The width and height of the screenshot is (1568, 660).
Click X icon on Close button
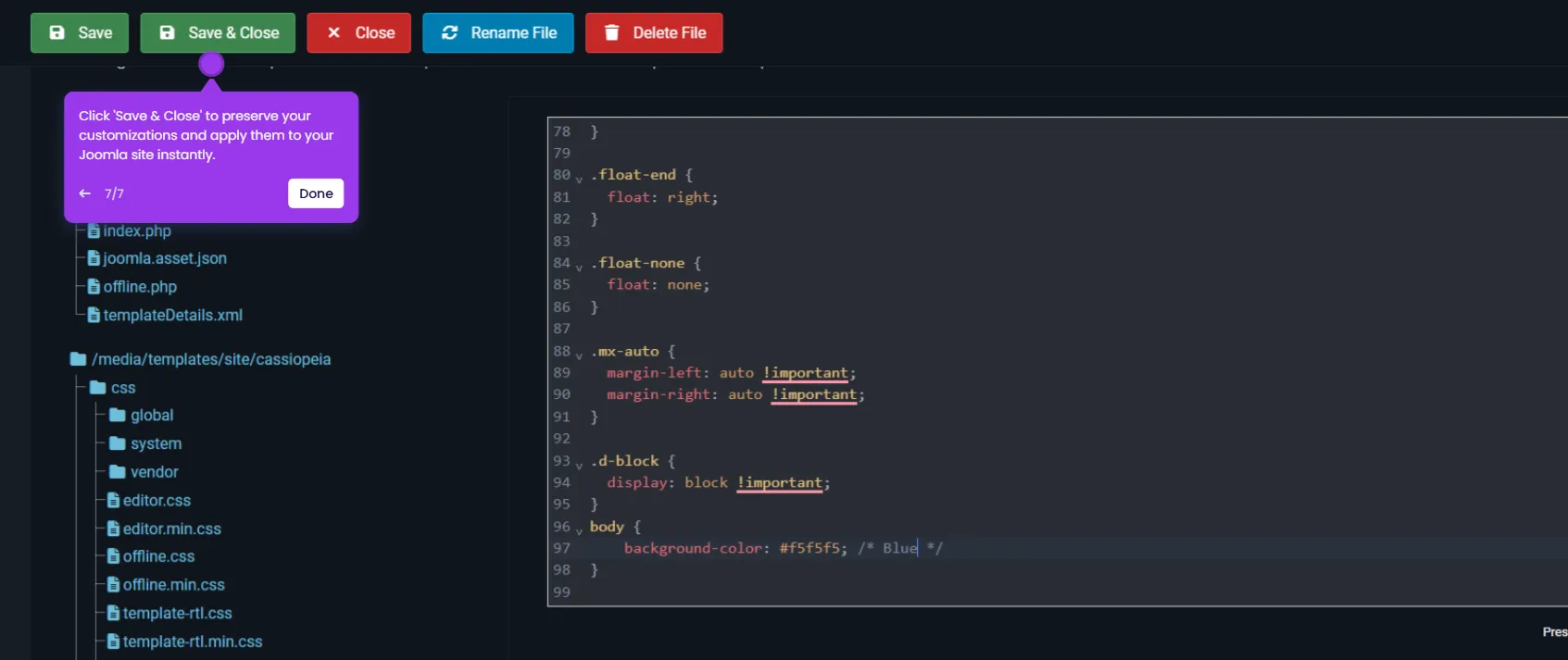pyautogui.click(x=333, y=32)
